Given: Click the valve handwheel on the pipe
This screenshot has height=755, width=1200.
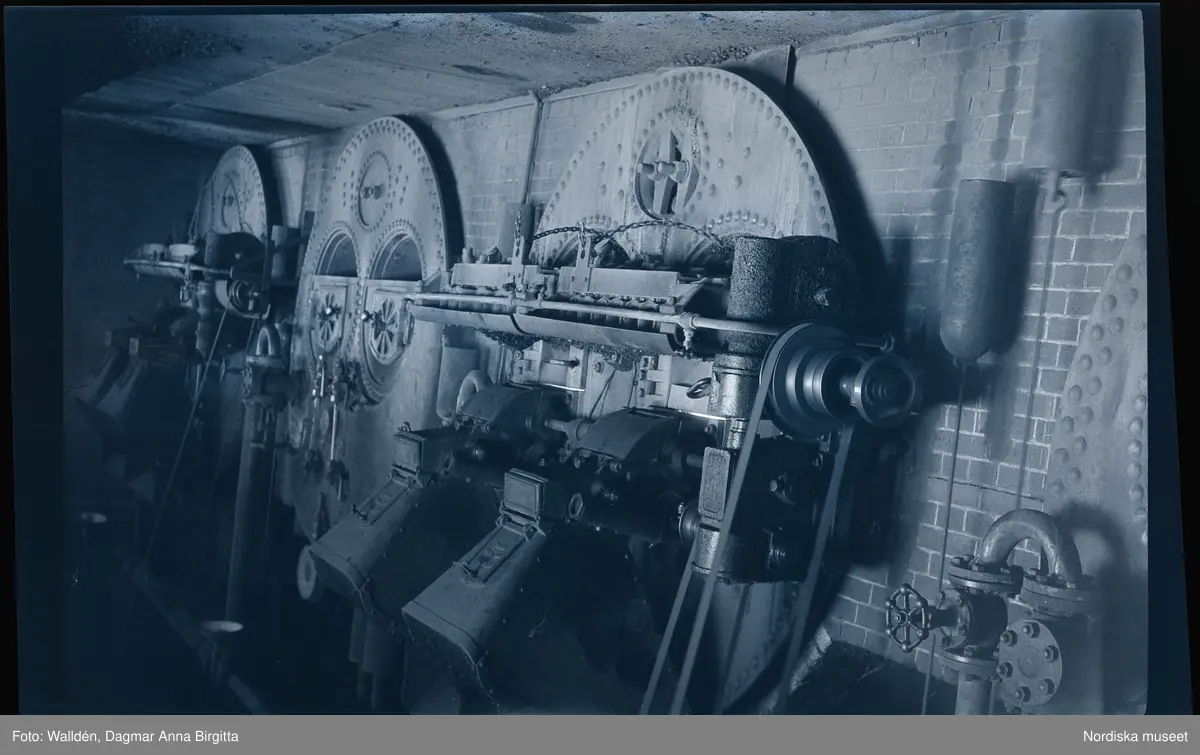Looking at the screenshot, I should pos(910,615).
